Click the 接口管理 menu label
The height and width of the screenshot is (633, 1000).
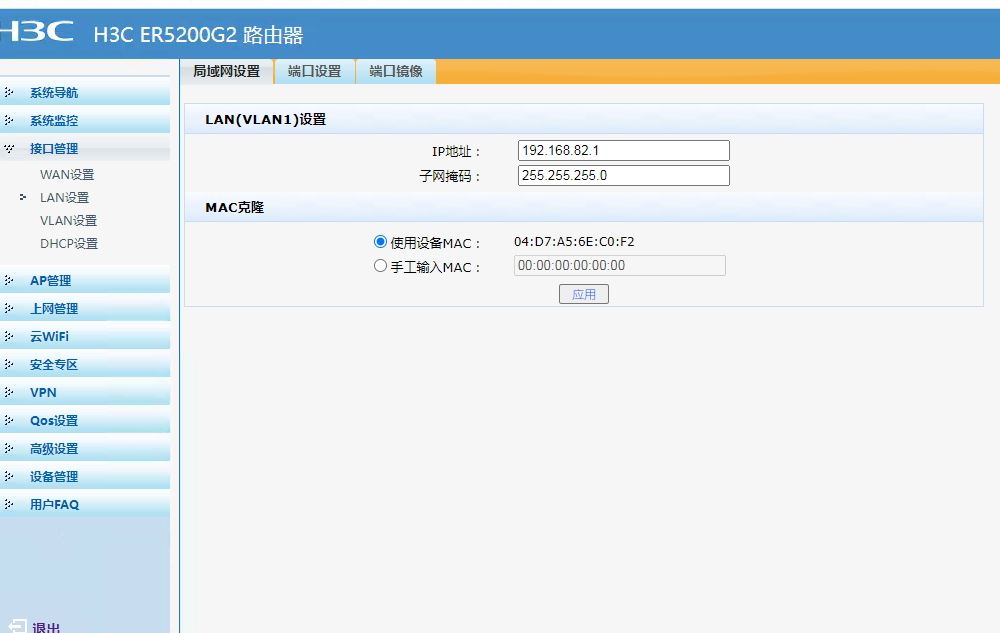click(54, 149)
